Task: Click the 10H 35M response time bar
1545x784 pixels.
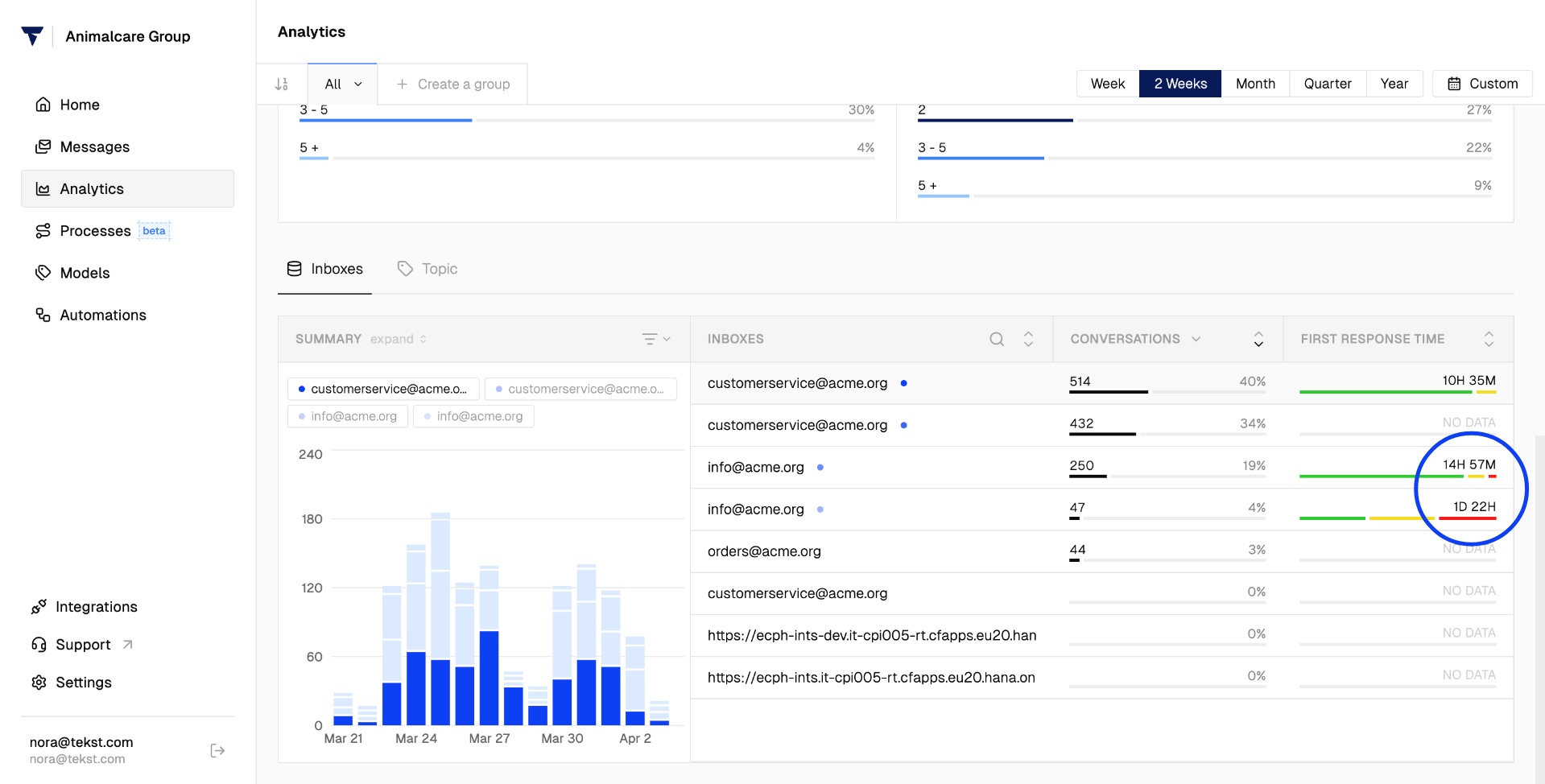Action: tap(1398, 392)
